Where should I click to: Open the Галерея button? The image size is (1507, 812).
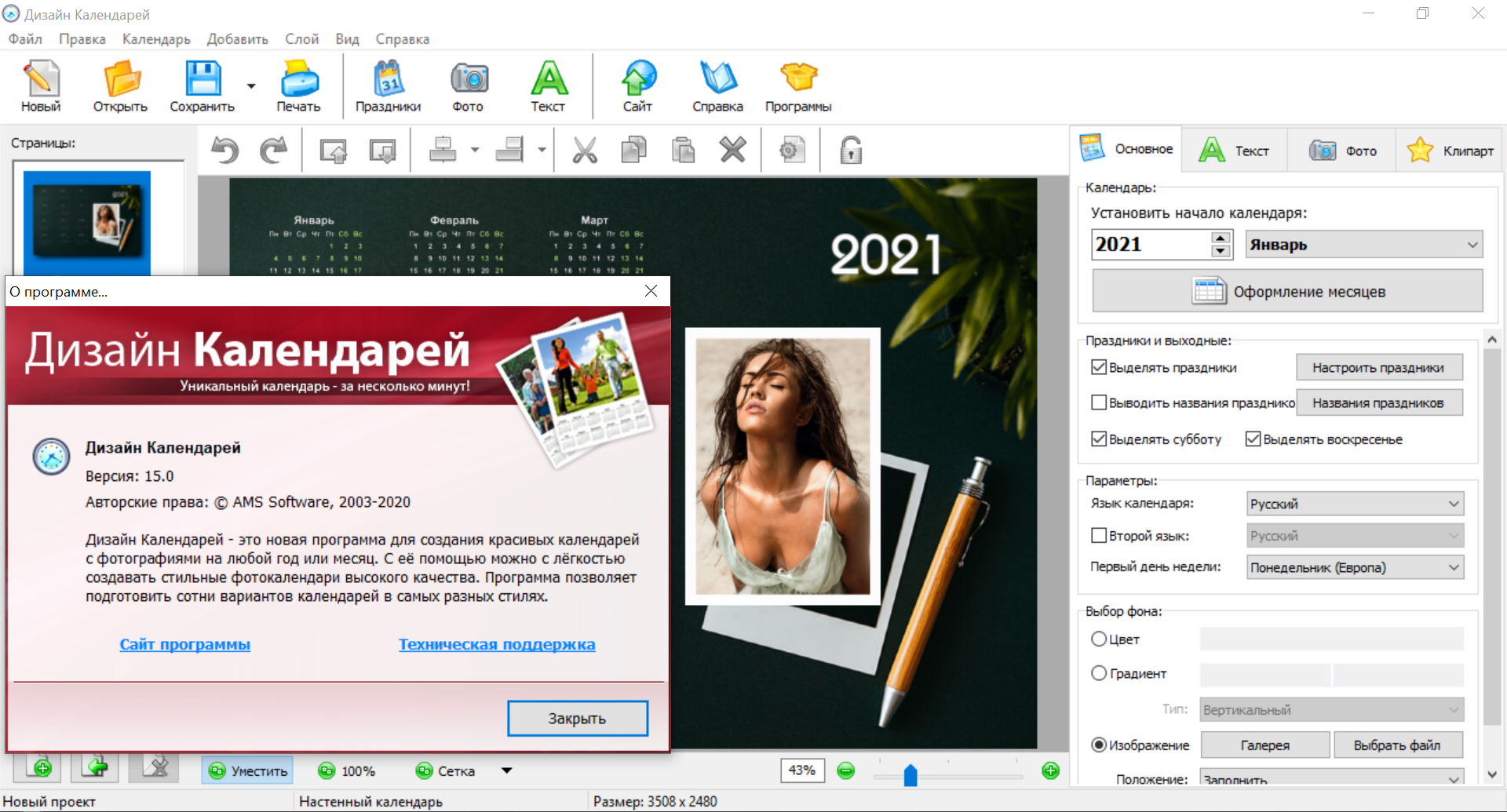pyautogui.click(x=1265, y=745)
